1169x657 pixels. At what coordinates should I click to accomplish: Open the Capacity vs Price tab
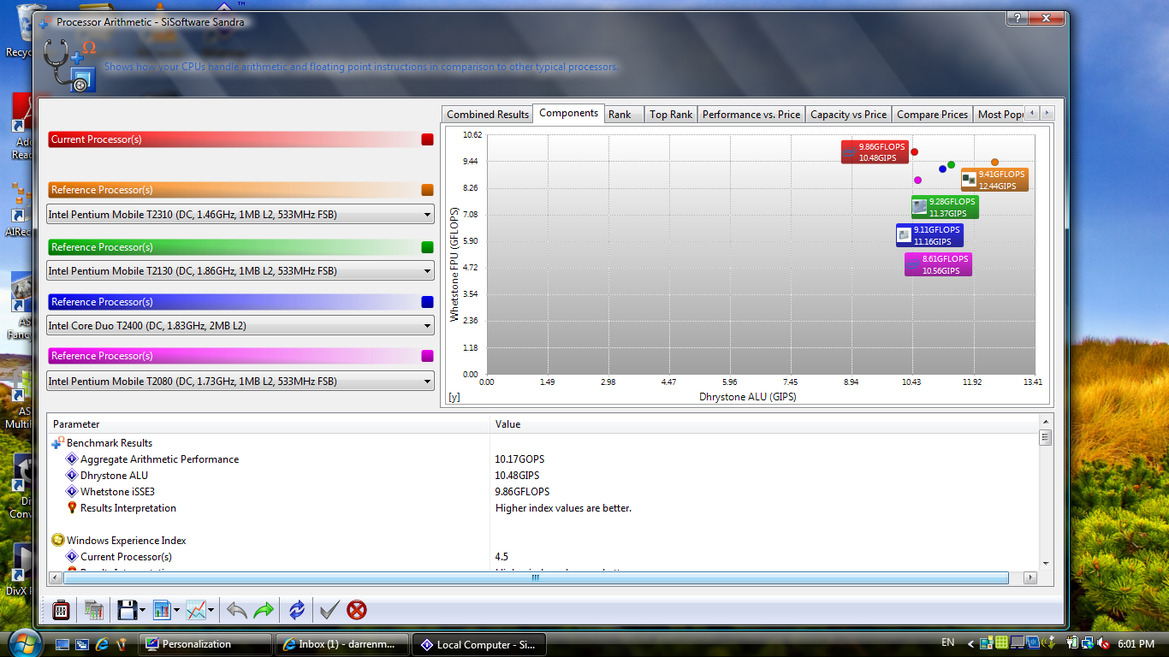[x=848, y=114]
